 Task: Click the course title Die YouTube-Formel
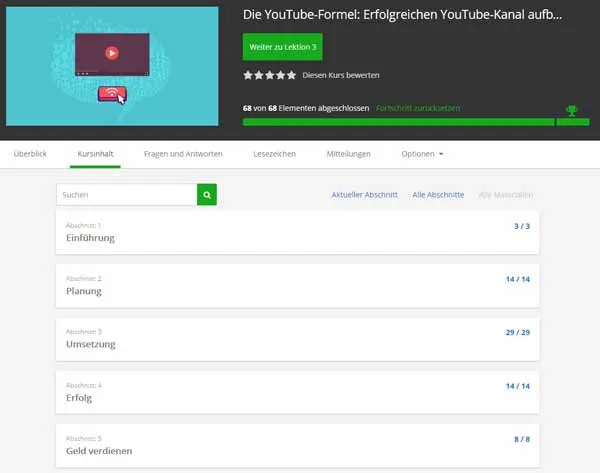point(403,15)
